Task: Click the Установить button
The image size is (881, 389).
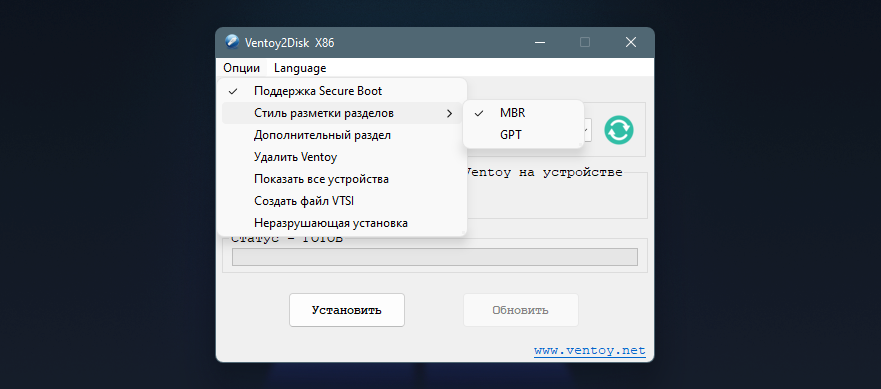Action: 347,310
